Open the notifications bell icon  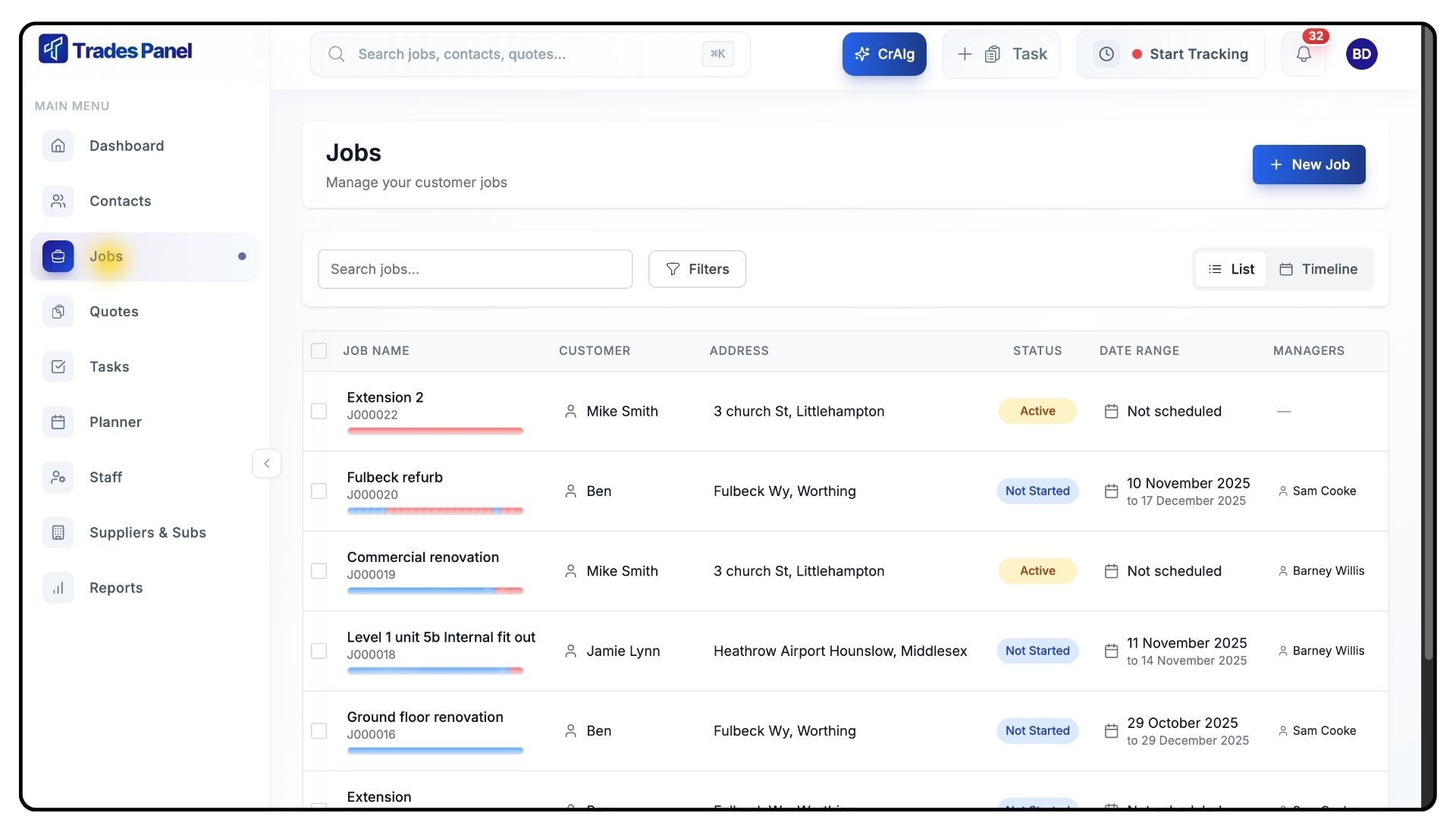pyautogui.click(x=1304, y=54)
